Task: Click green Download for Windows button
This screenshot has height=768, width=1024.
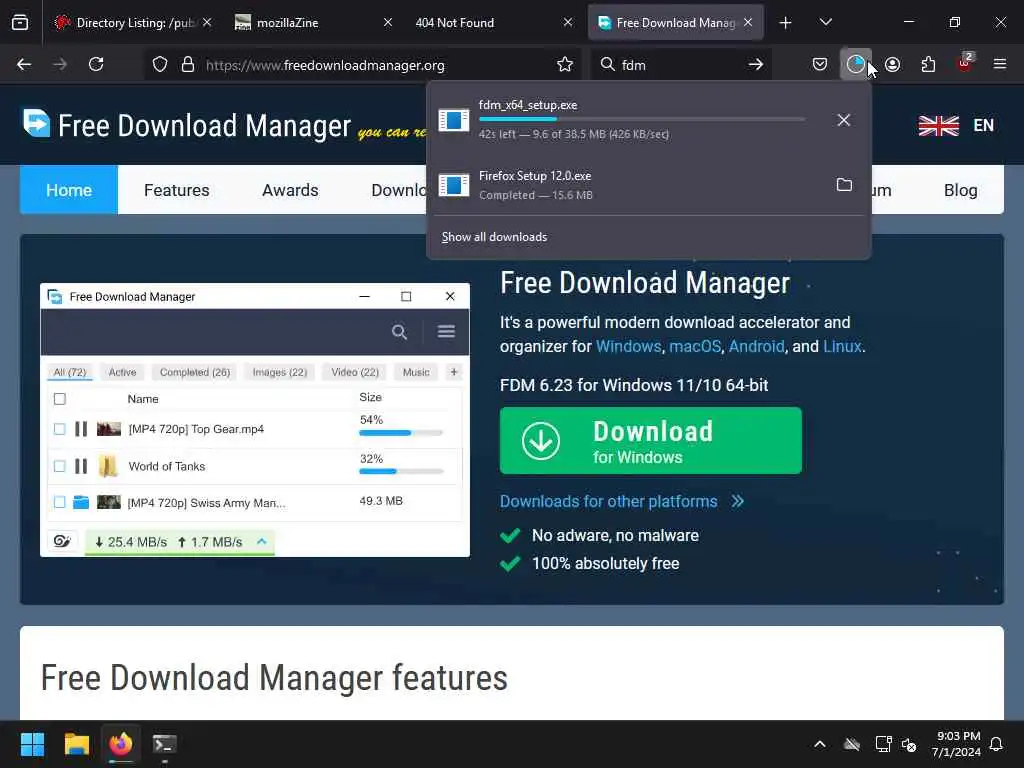Action: pos(650,441)
